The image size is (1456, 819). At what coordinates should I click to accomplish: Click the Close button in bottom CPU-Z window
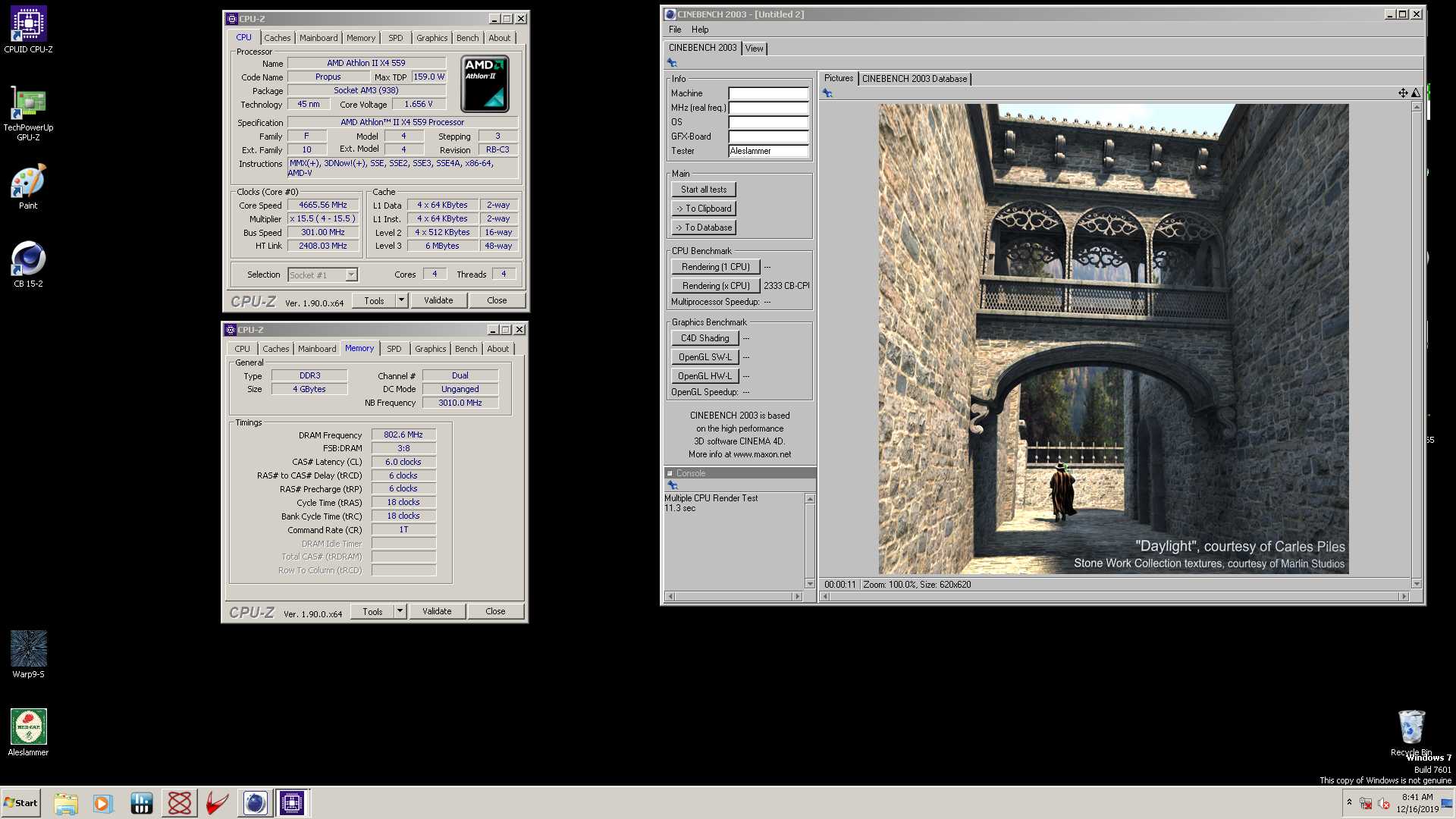(x=495, y=611)
